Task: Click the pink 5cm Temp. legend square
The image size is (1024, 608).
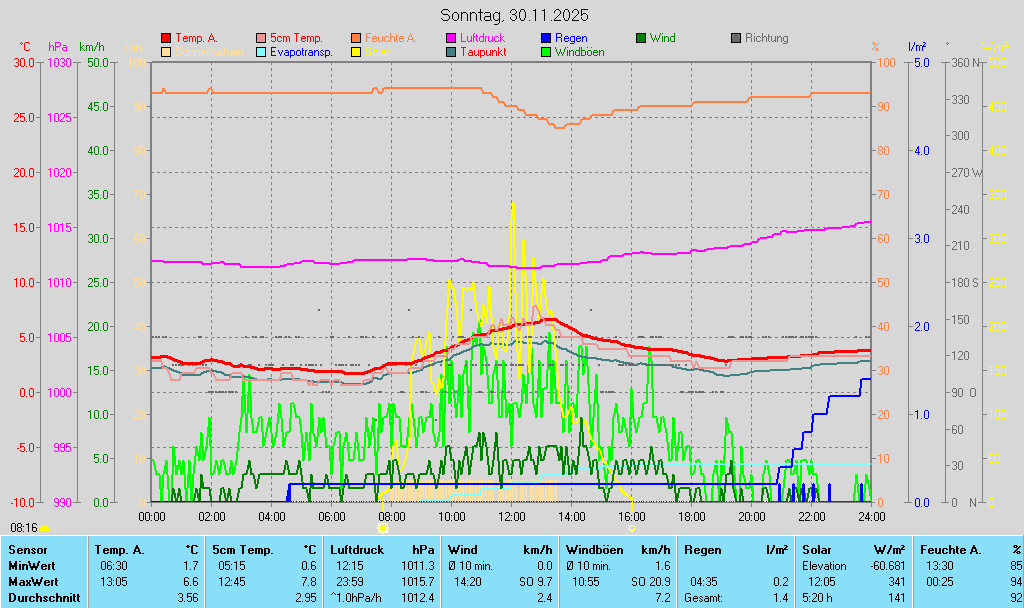Action: click(x=262, y=38)
